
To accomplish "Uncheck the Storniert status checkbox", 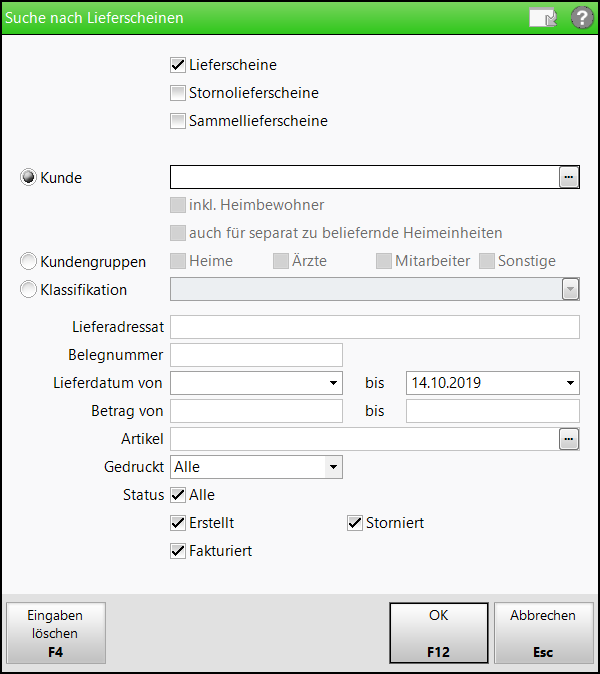I will click(x=355, y=523).
